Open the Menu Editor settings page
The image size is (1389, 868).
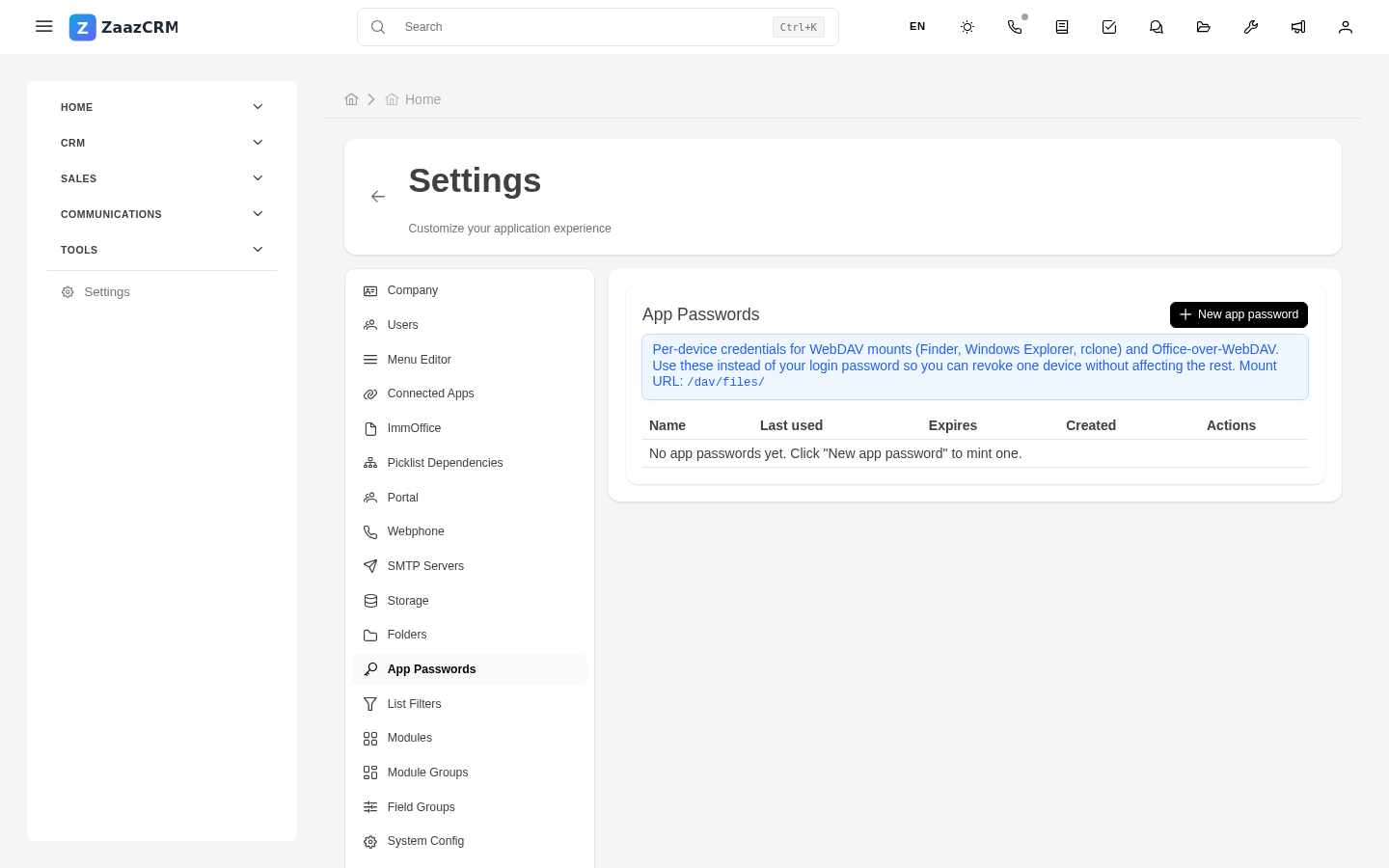pos(470,360)
